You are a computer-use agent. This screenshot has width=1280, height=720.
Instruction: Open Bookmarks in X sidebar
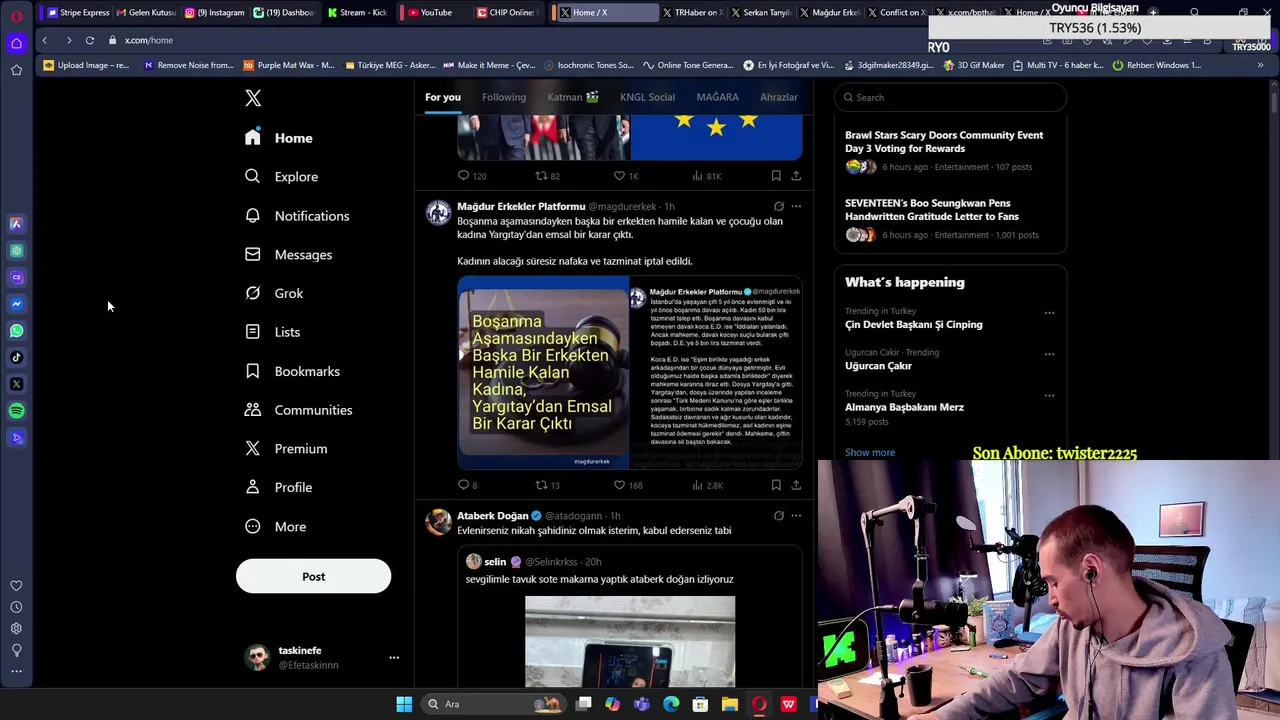(292, 371)
